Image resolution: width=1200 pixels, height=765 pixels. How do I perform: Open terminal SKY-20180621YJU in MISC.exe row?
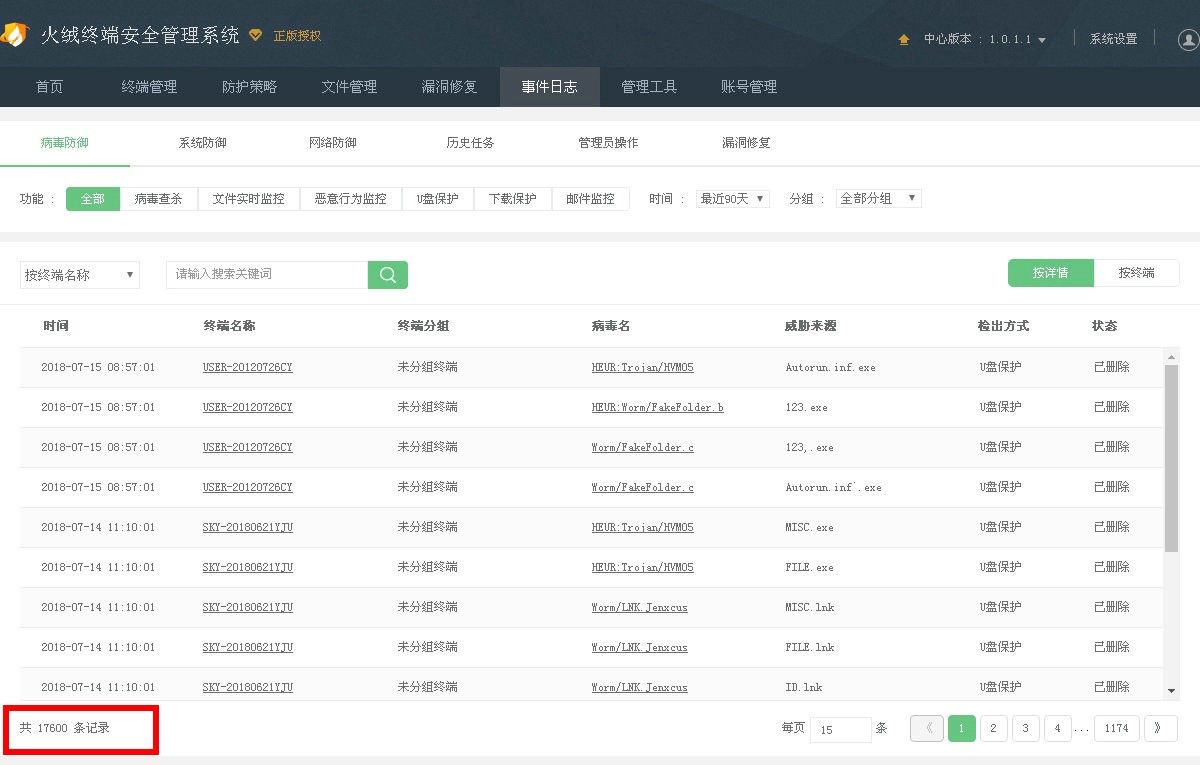pyautogui.click(x=247, y=528)
